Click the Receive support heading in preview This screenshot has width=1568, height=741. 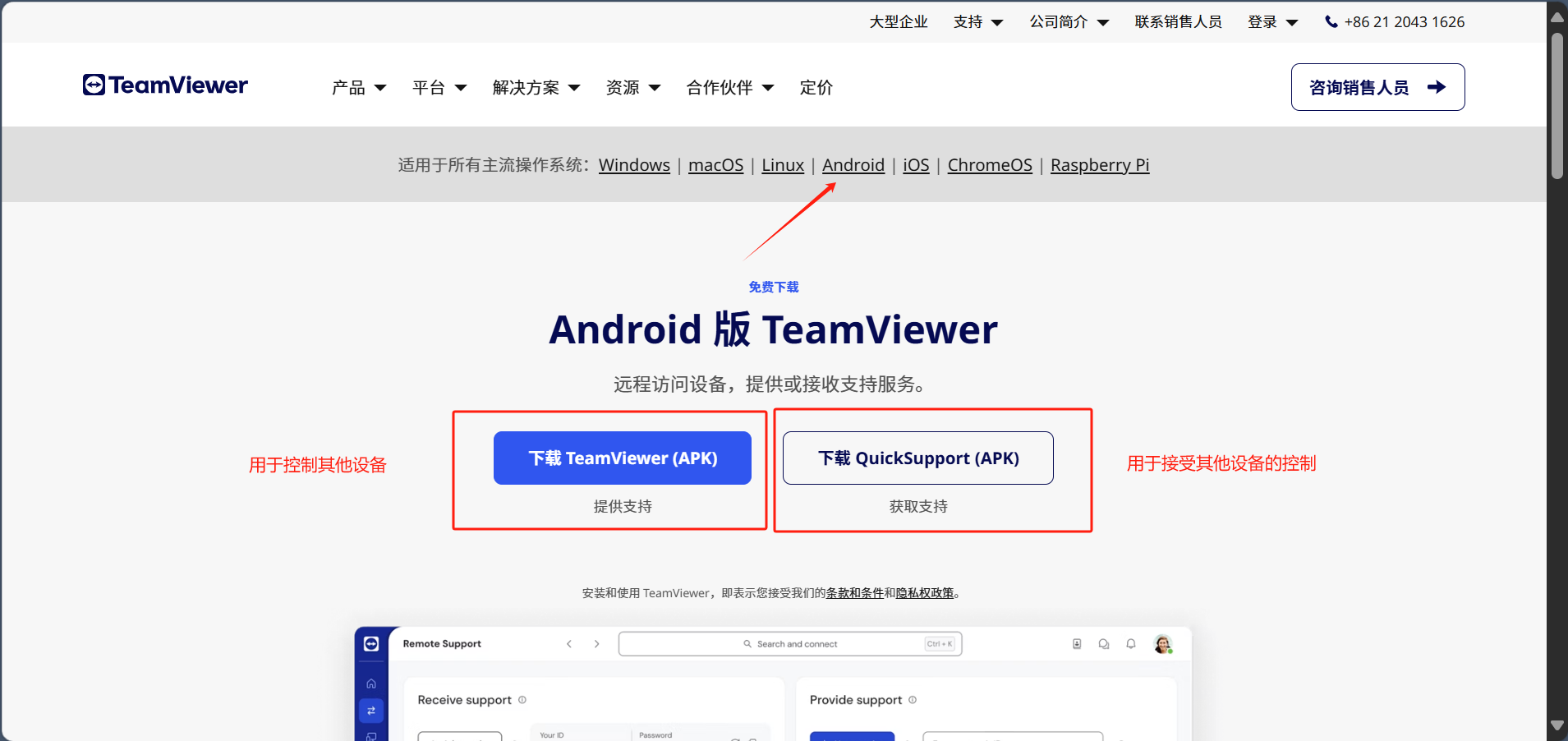click(x=465, y=700)
